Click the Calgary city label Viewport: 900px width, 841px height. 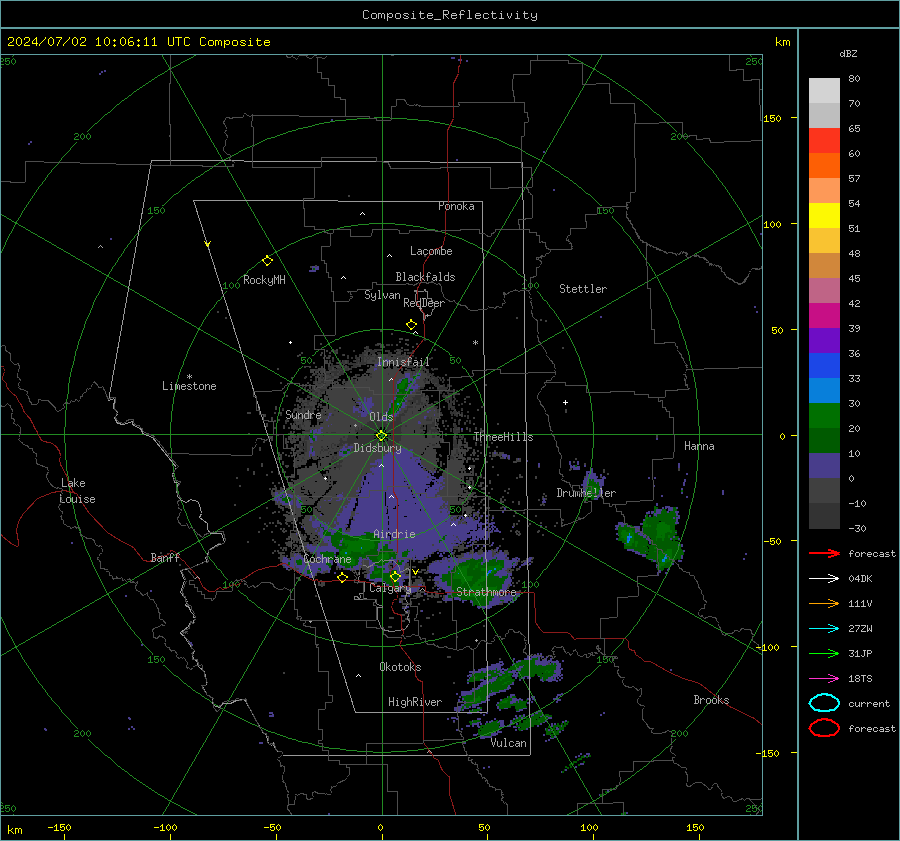pyautogui.click(x=390, y=588)
